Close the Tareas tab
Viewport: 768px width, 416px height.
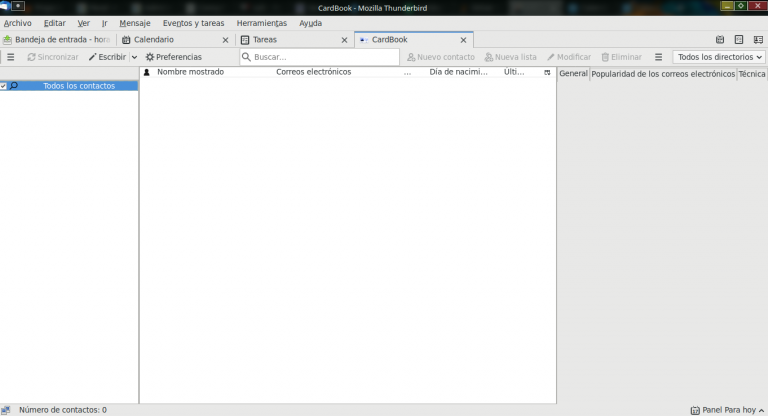pos(344,40)
